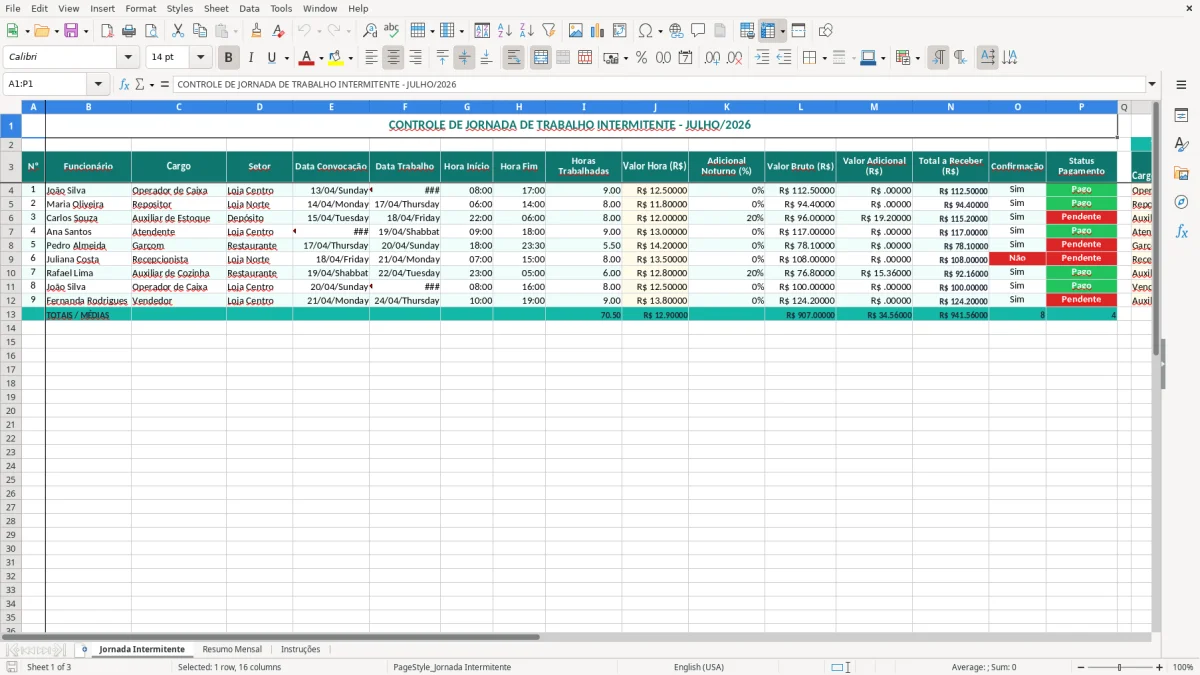Screen dimensions: 1200x675
Task: Click zoom in plus button
Action: click(x=1159, y=667)
